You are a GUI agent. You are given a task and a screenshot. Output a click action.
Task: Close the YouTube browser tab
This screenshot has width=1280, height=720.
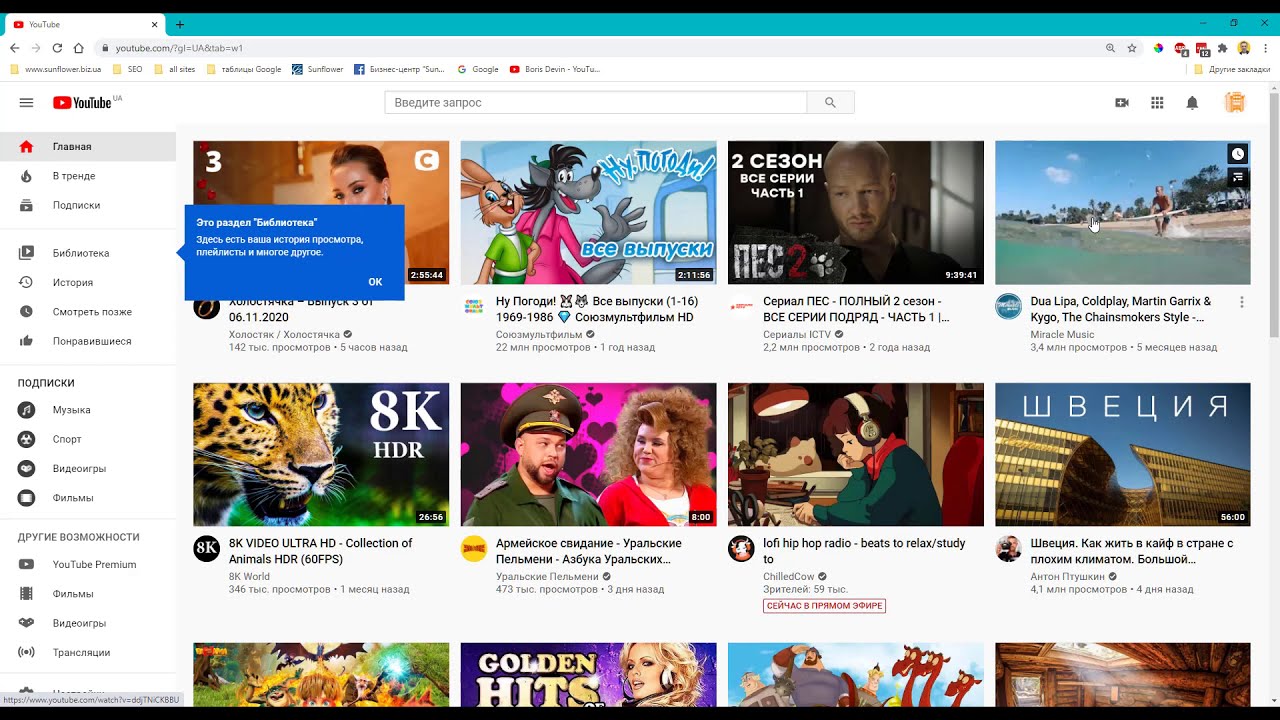[155, 24]
